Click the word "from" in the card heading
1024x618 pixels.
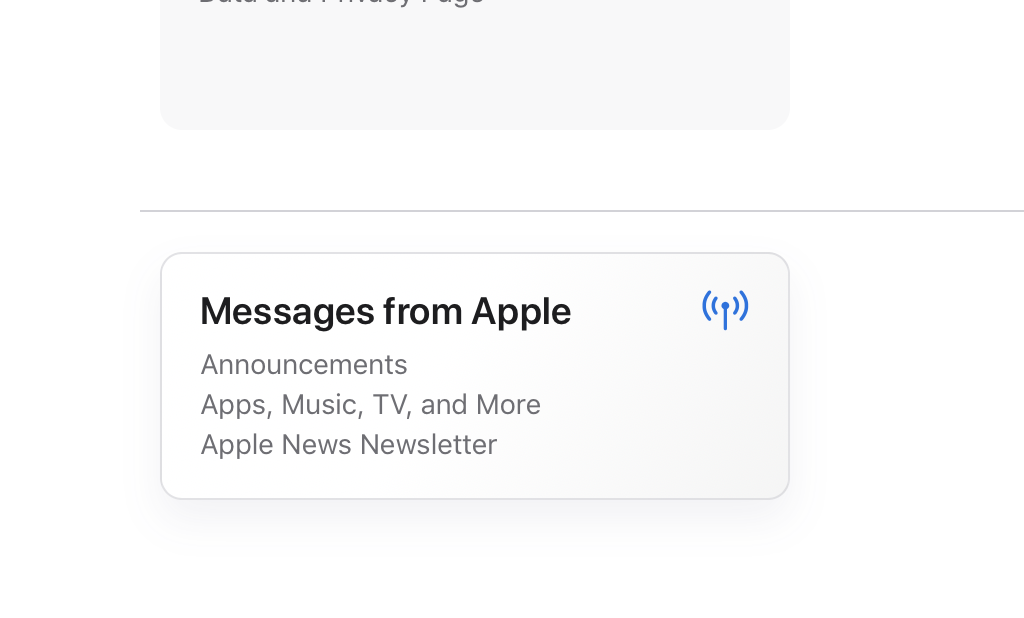423,312
